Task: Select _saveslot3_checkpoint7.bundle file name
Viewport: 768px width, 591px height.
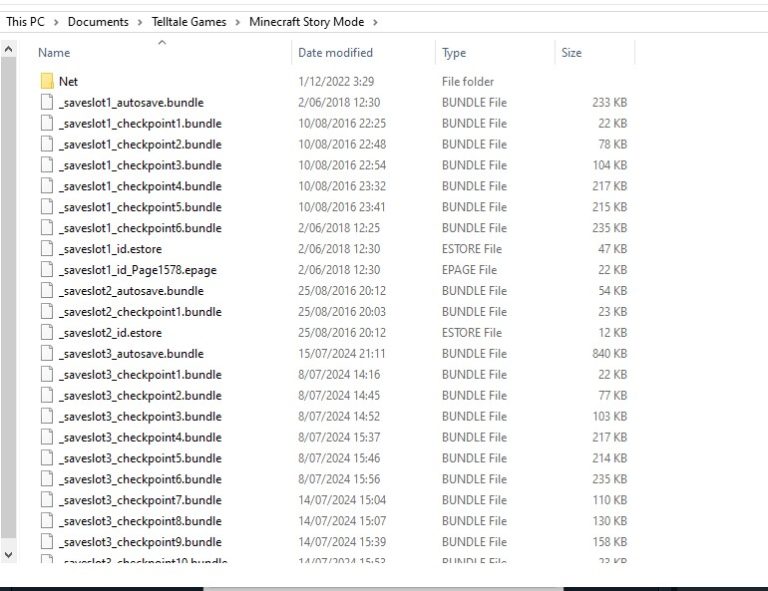Action: coord(140,500)
